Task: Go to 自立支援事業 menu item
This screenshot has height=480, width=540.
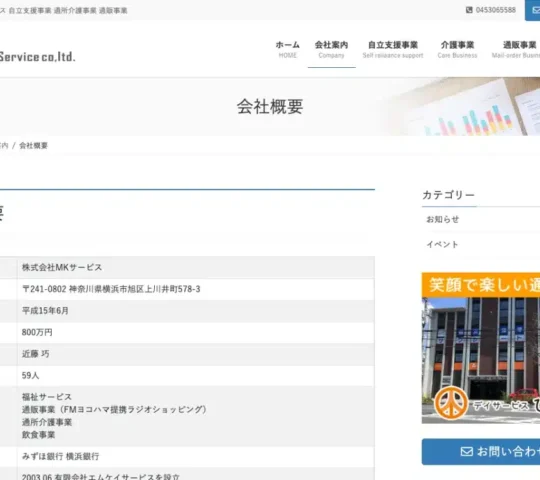Action: pyautogui.click(x=393, y=50)
